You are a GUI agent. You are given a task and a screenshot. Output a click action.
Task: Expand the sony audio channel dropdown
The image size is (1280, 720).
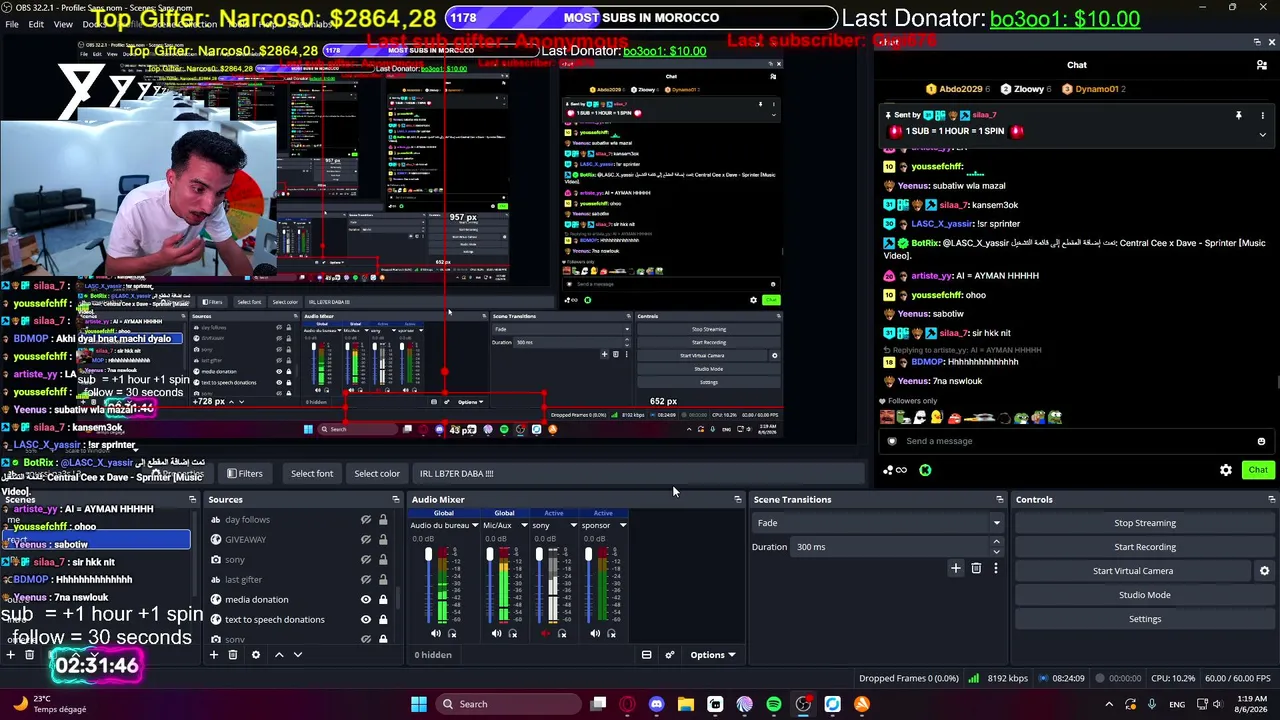click(574, 525)
